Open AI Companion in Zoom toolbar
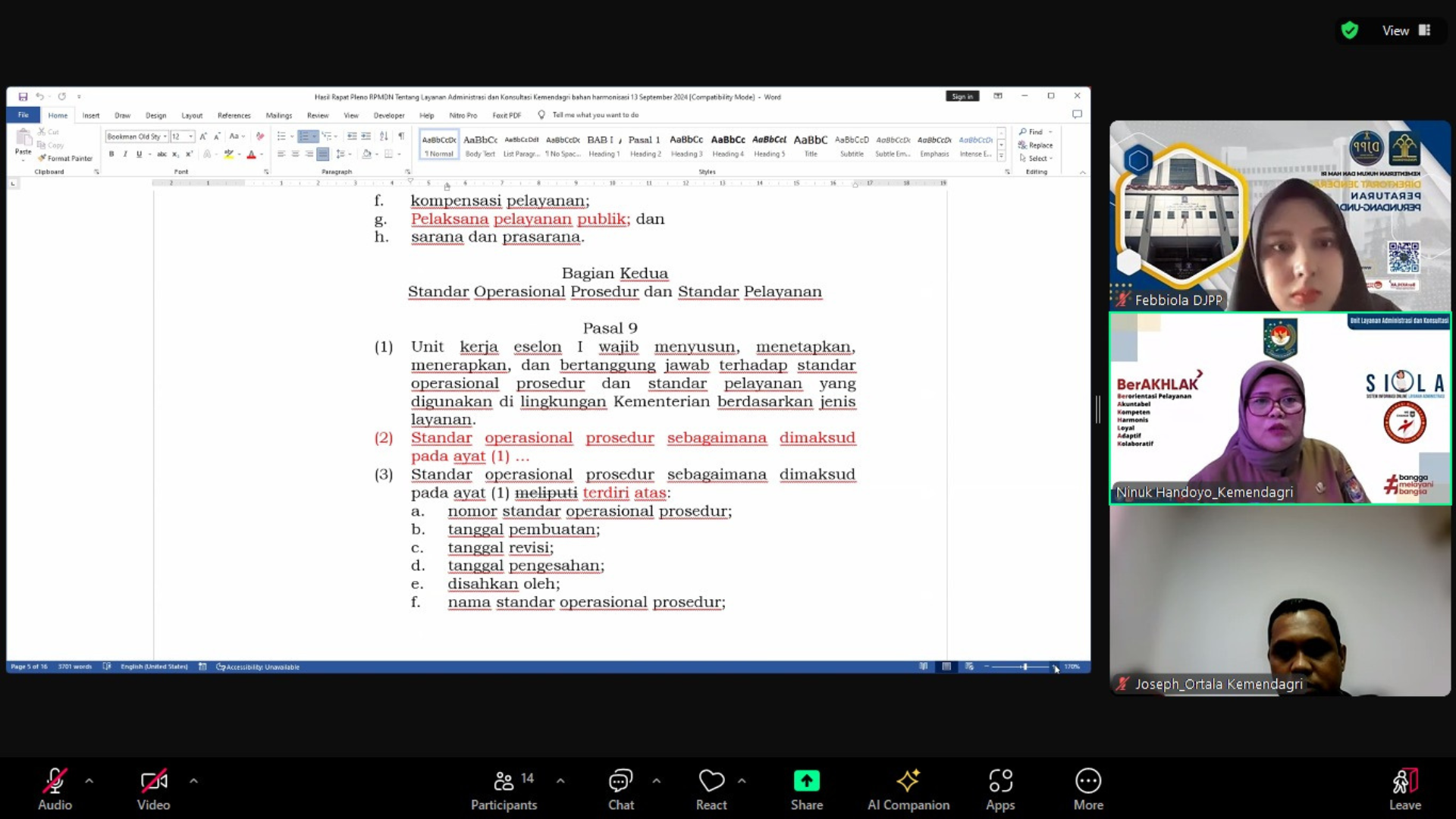This screenshot has width=1456, height=819. (x=908, y=789)
